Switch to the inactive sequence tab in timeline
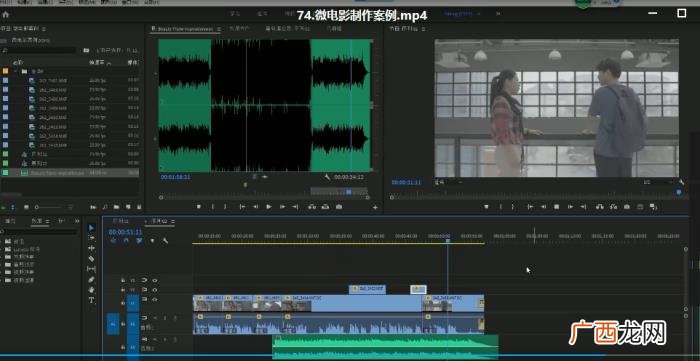Viewport: 700px width, 361px height. coord(121,221)
